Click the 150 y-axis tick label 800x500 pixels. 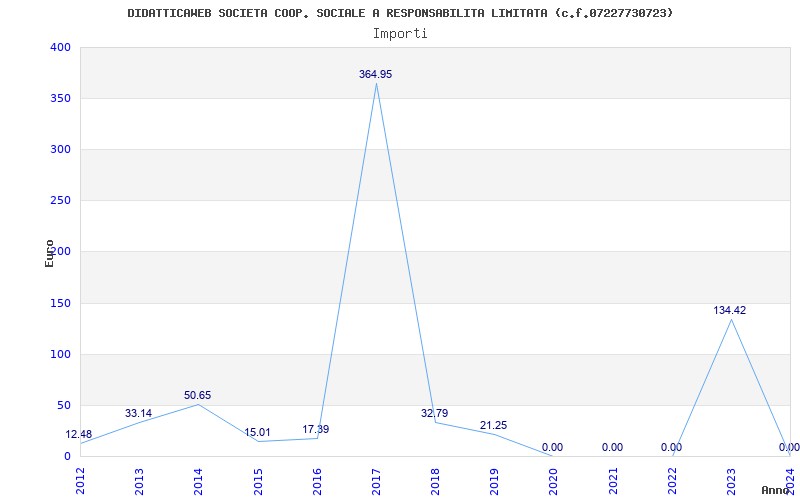point(60,304)
